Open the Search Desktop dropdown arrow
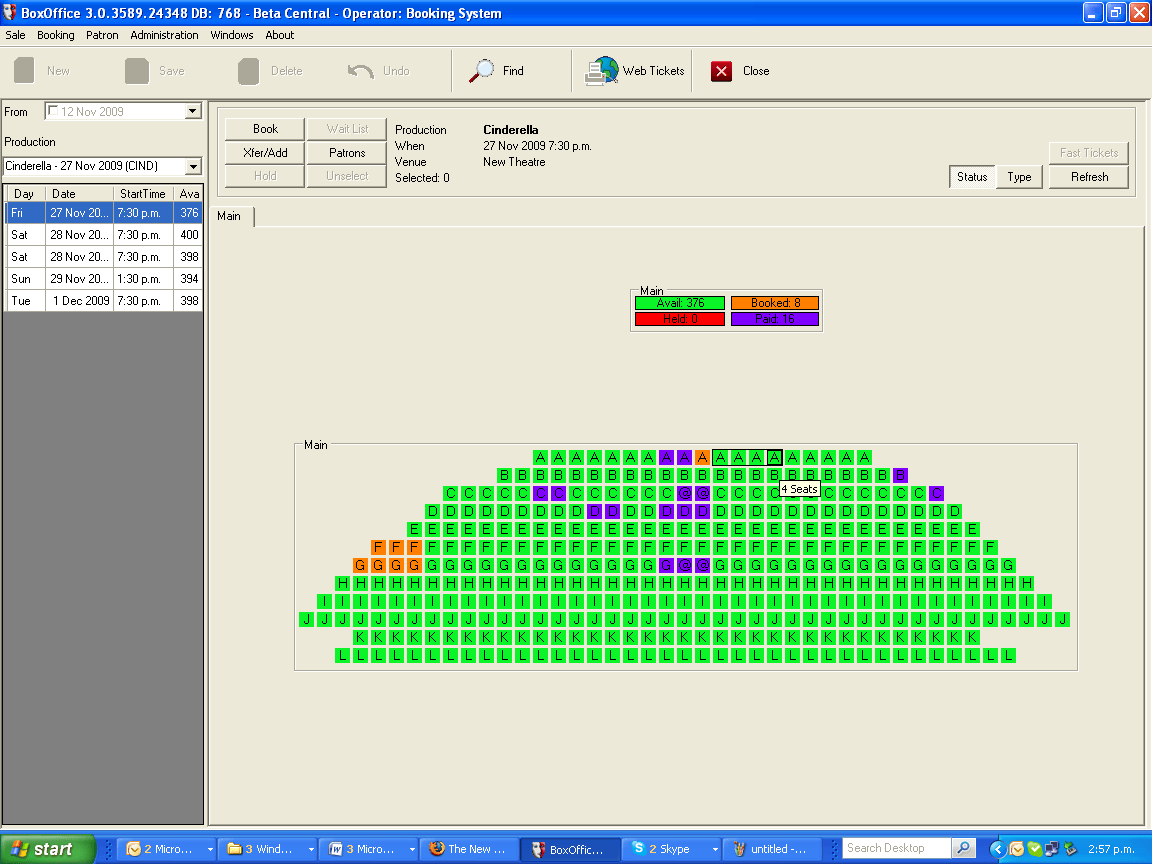Image resolution: width=1152 pixels, height=864 pixels. coord(963,847)
